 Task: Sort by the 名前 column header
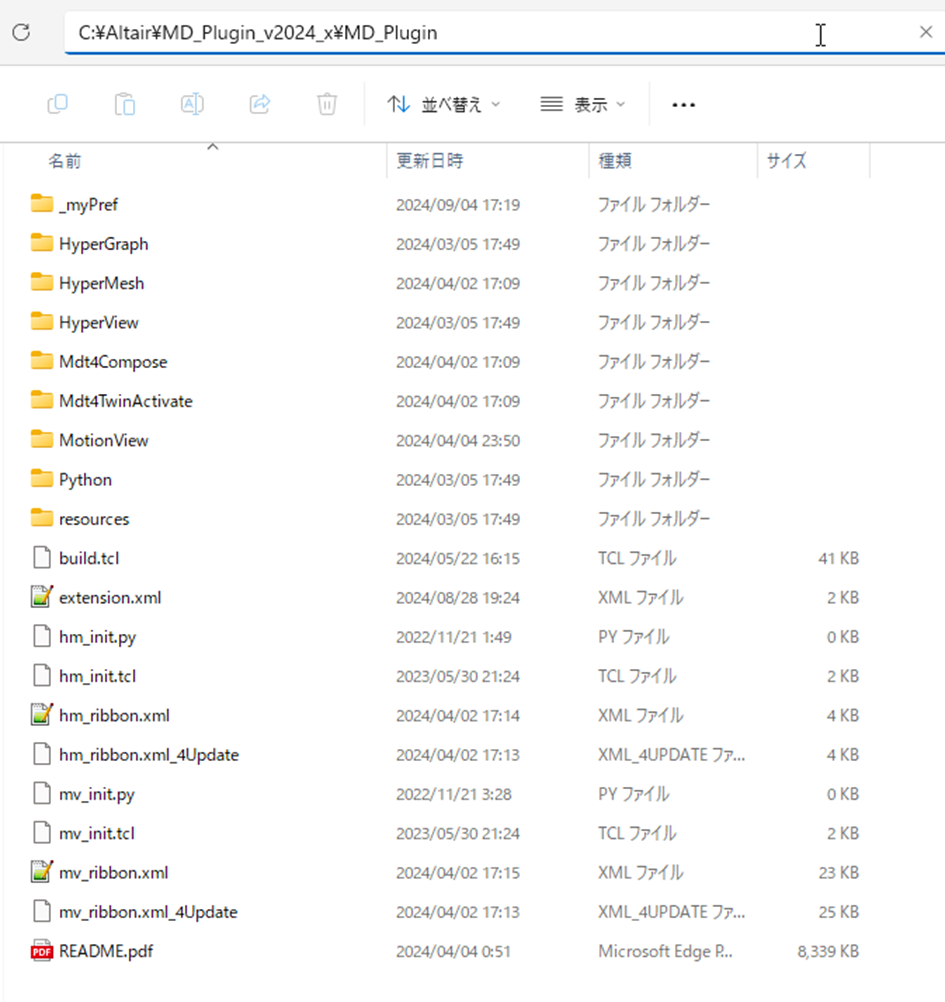[x=65, y=161]
